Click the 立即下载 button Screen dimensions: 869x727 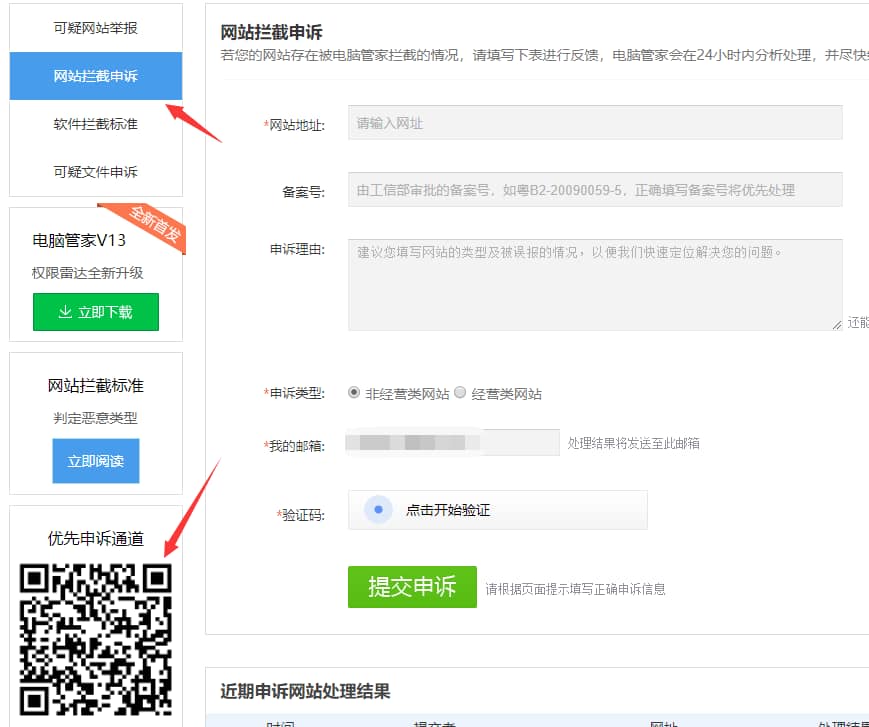tap(95, 312)
